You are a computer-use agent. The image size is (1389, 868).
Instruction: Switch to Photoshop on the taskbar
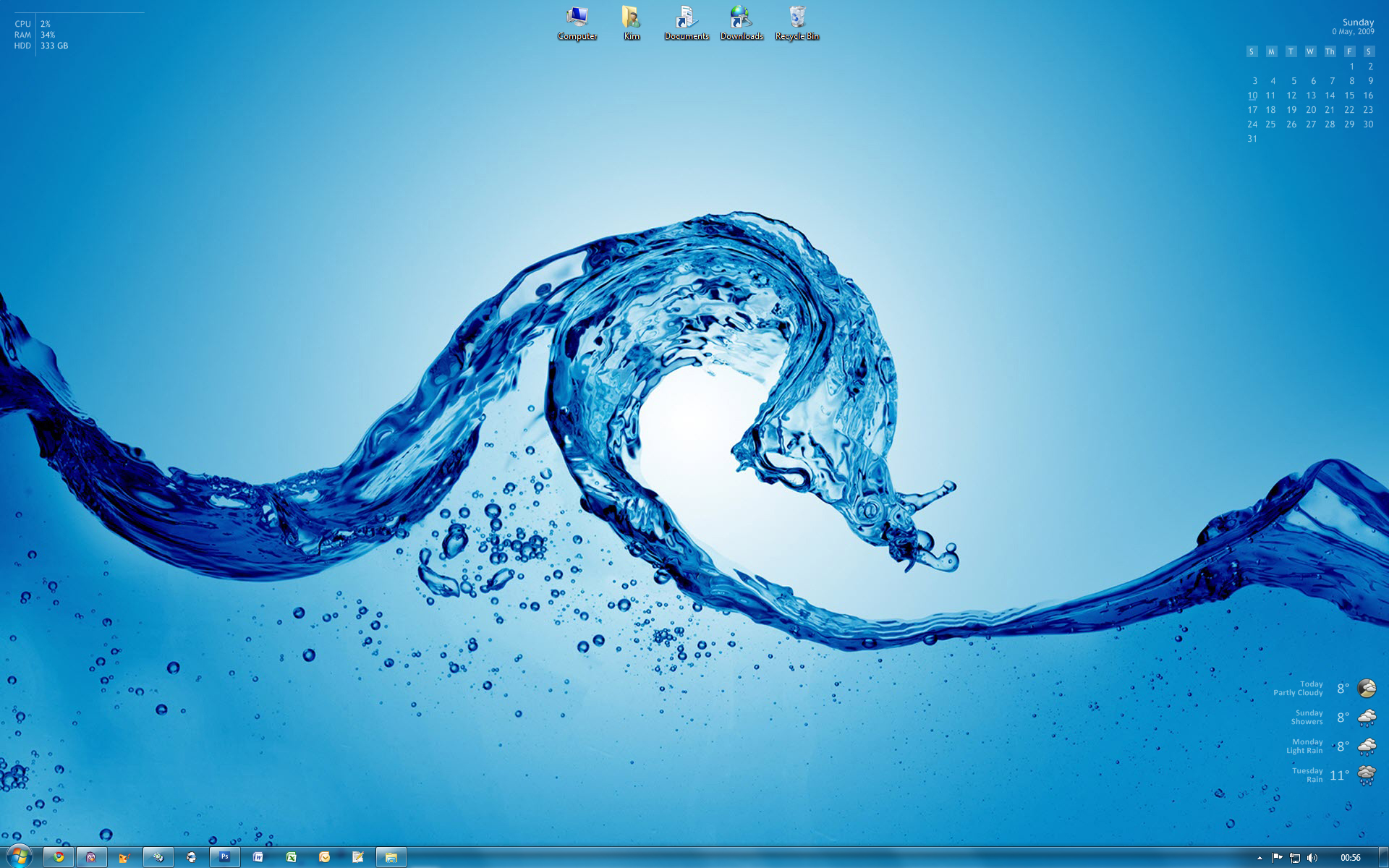[224, 857]
